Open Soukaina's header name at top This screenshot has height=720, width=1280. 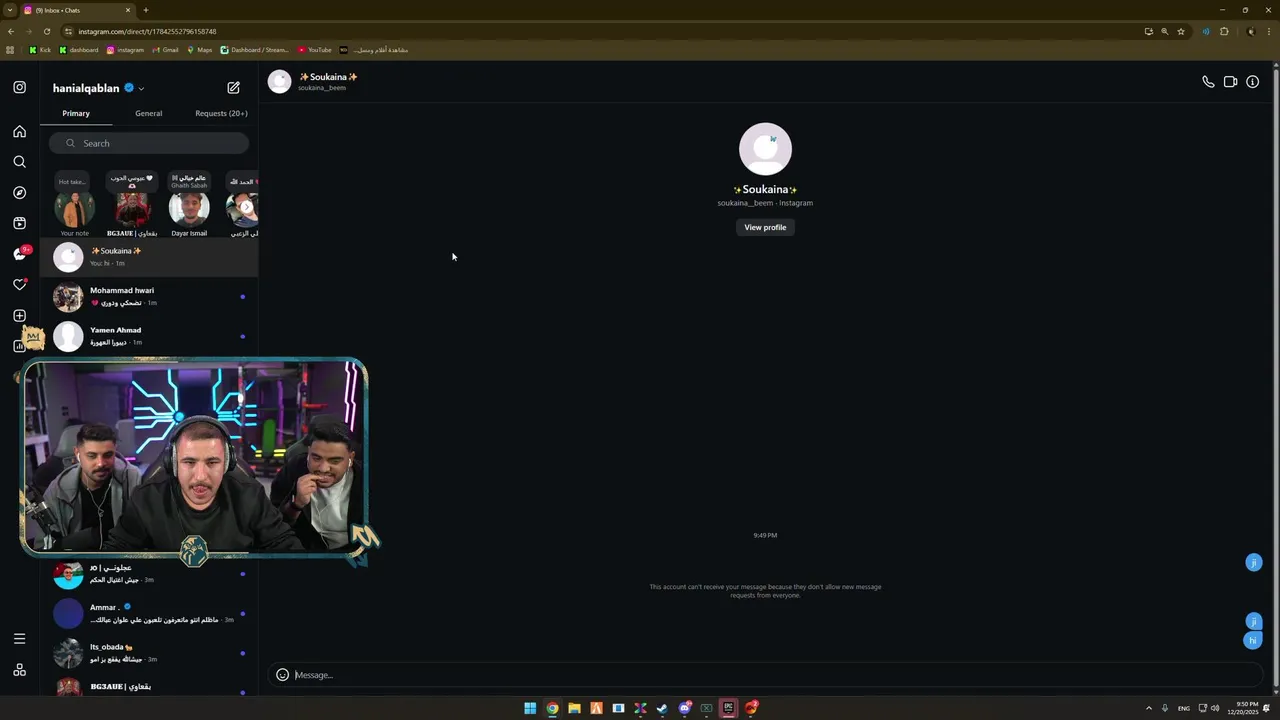pos(328,77)
